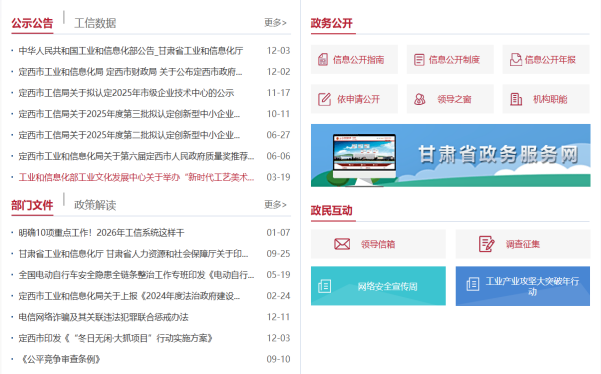The image size is (601, 374).
Task: Open 2024年度法治政府建设 report link
Action: [129, 296]
